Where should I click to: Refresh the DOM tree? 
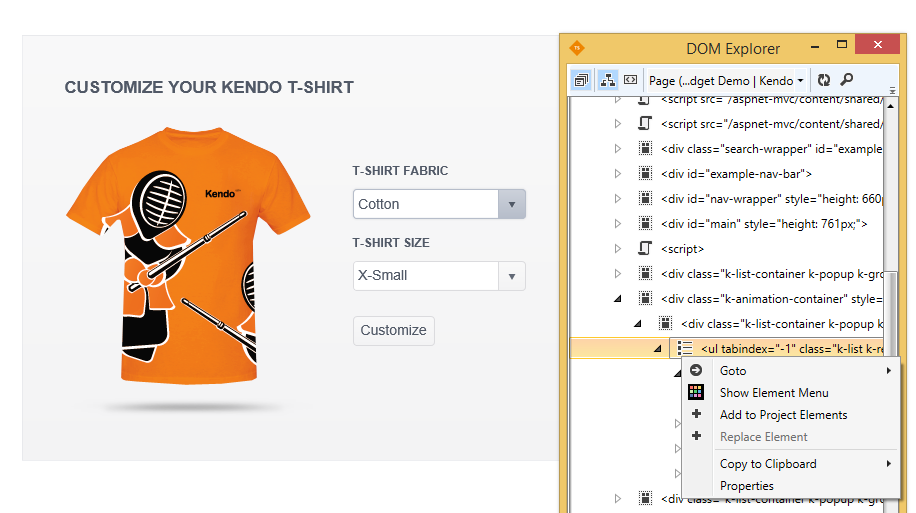coord(824,80)
